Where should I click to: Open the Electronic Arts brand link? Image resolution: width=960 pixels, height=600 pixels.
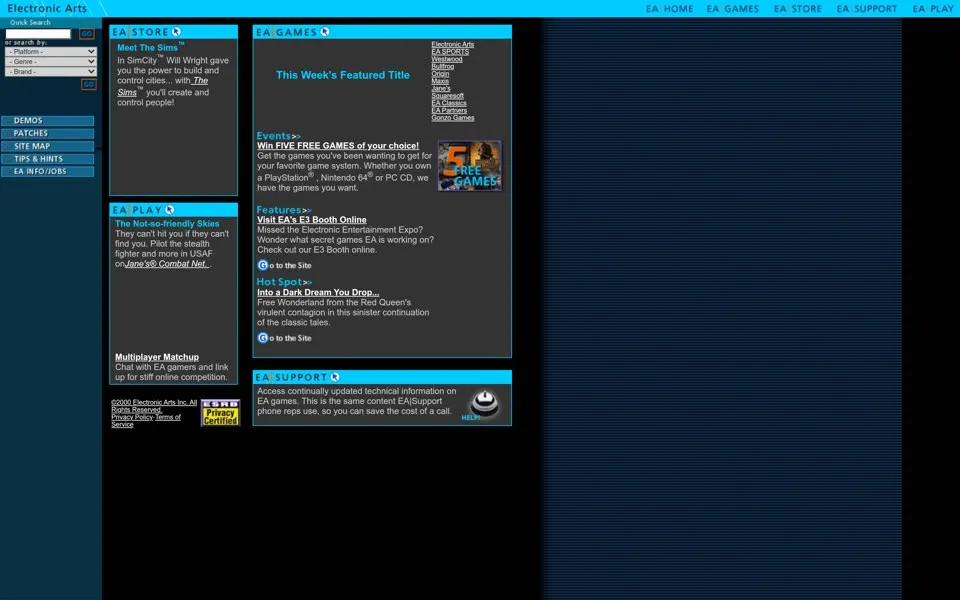452,44
